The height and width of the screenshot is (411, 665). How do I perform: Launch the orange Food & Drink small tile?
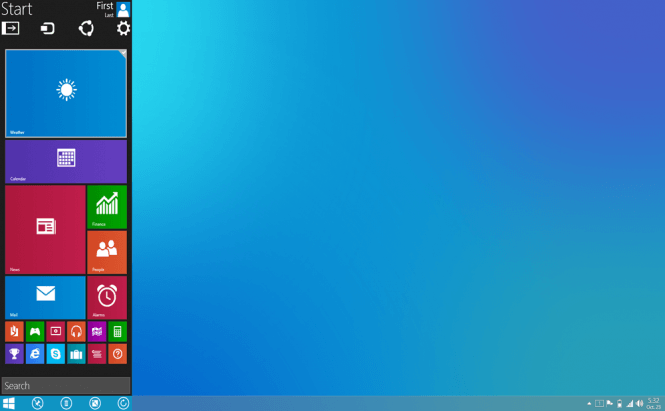pos(14,332)
